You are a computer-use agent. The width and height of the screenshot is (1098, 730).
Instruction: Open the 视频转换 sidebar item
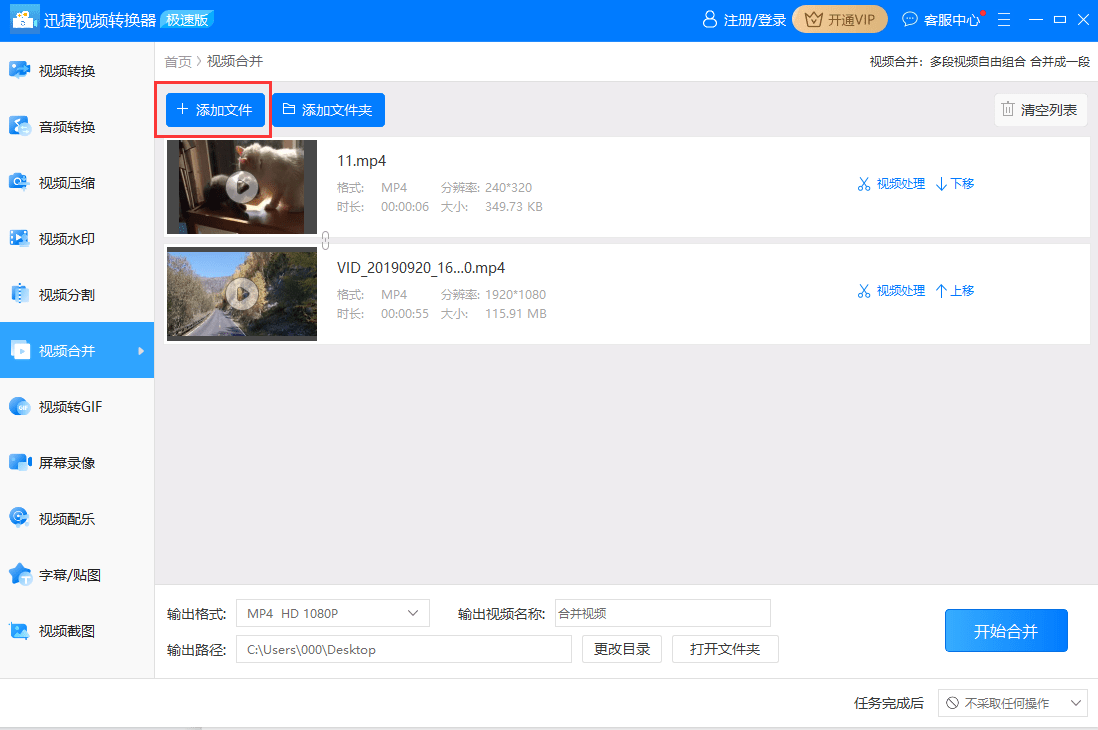coord(77,71)
